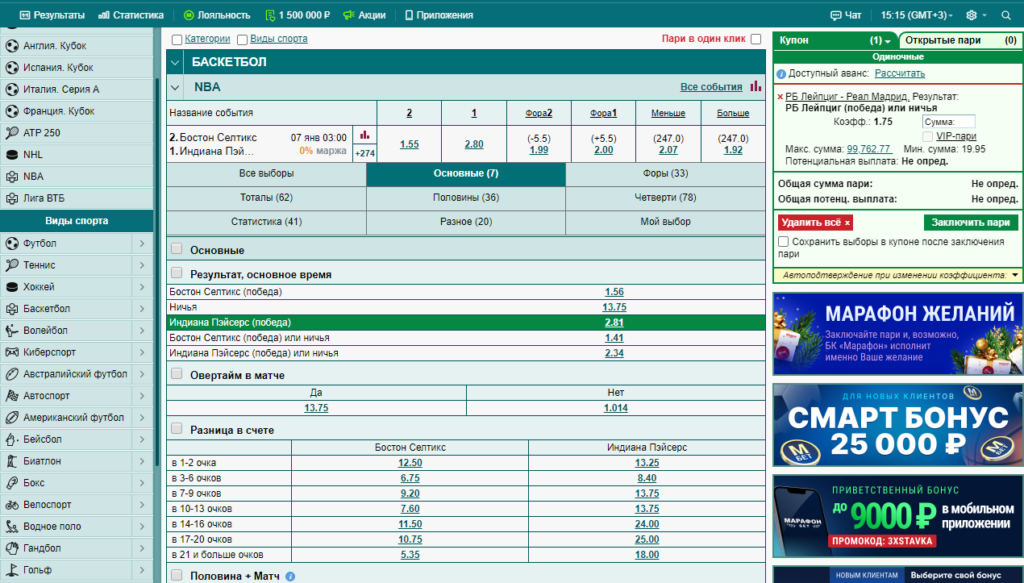Click Велоспорт bicycle icon

pos(12,505)
